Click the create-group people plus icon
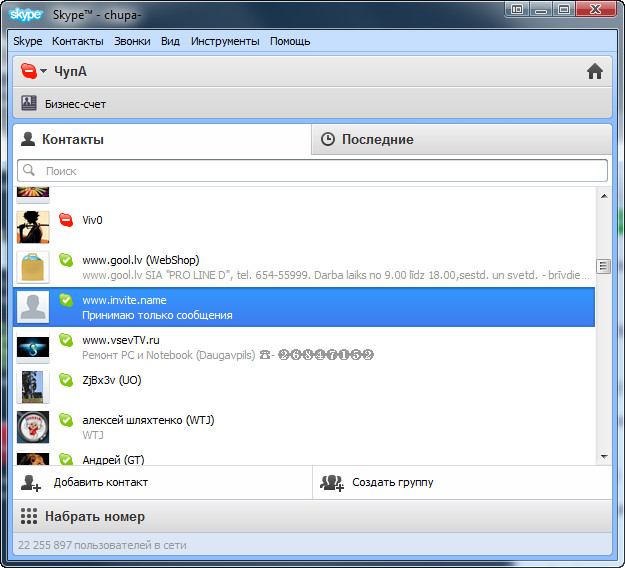 332,483
